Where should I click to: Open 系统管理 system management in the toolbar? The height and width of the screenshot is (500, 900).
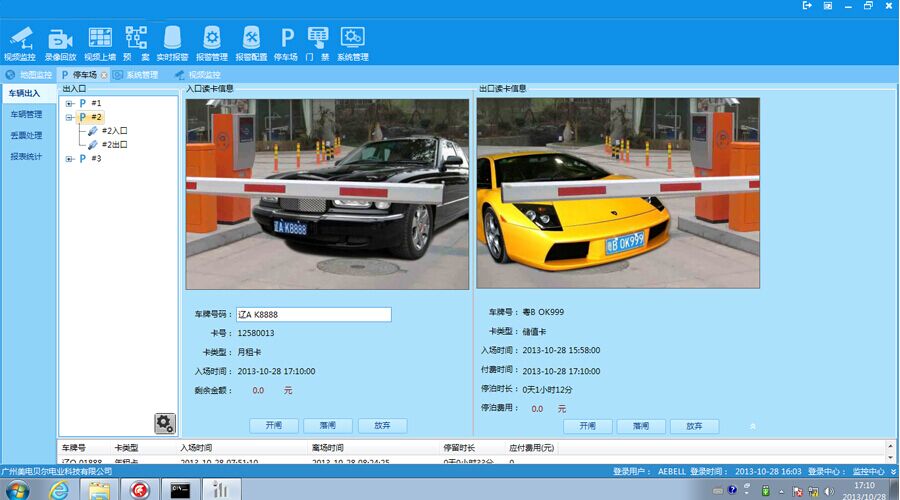pos(352,42)
